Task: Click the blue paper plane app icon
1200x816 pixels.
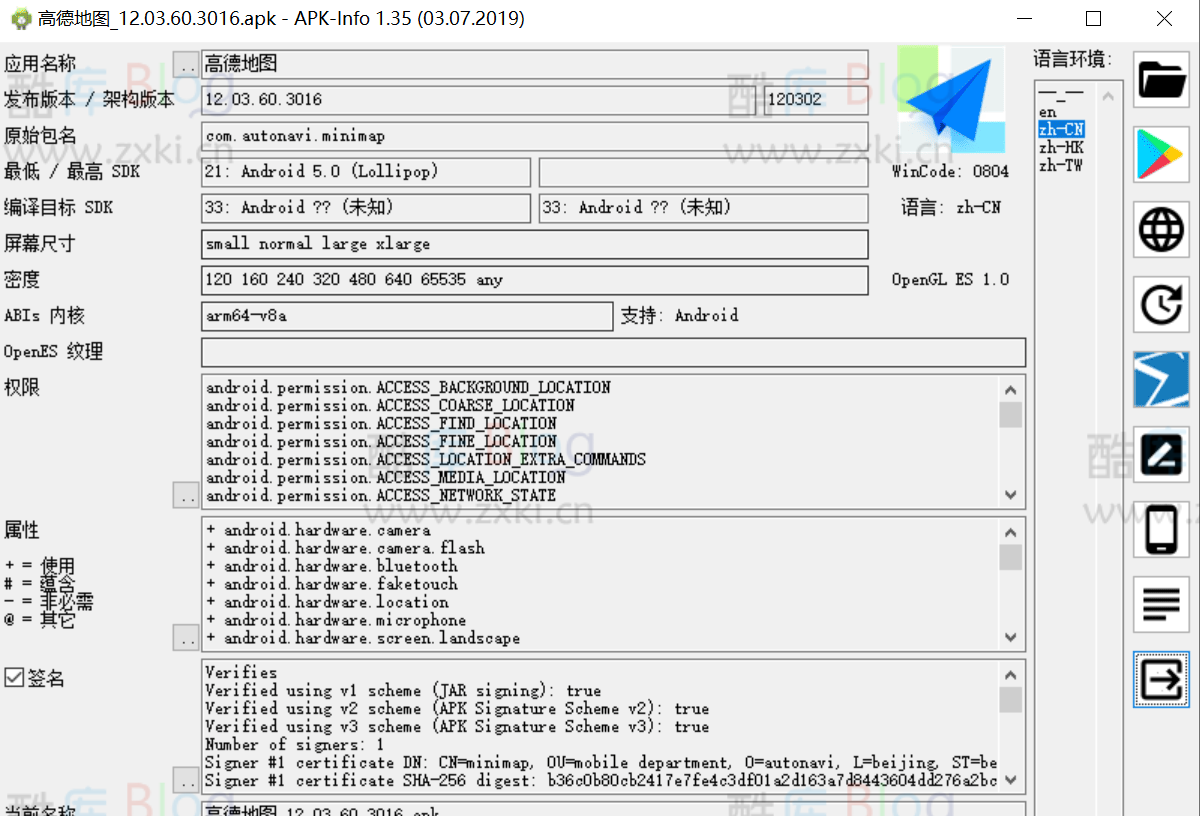Action: [952, 97]
